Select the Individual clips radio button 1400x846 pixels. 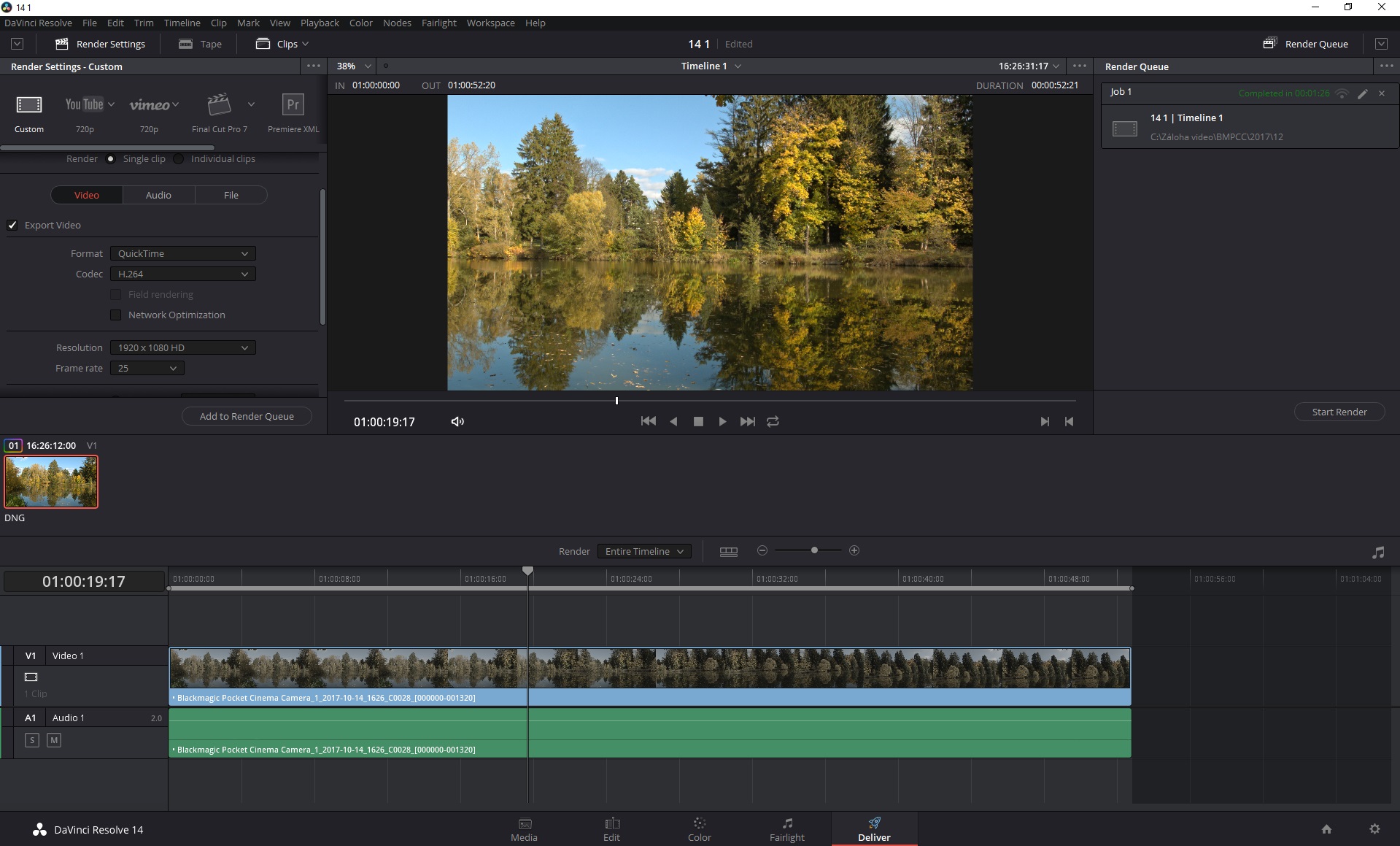(179, 159)
